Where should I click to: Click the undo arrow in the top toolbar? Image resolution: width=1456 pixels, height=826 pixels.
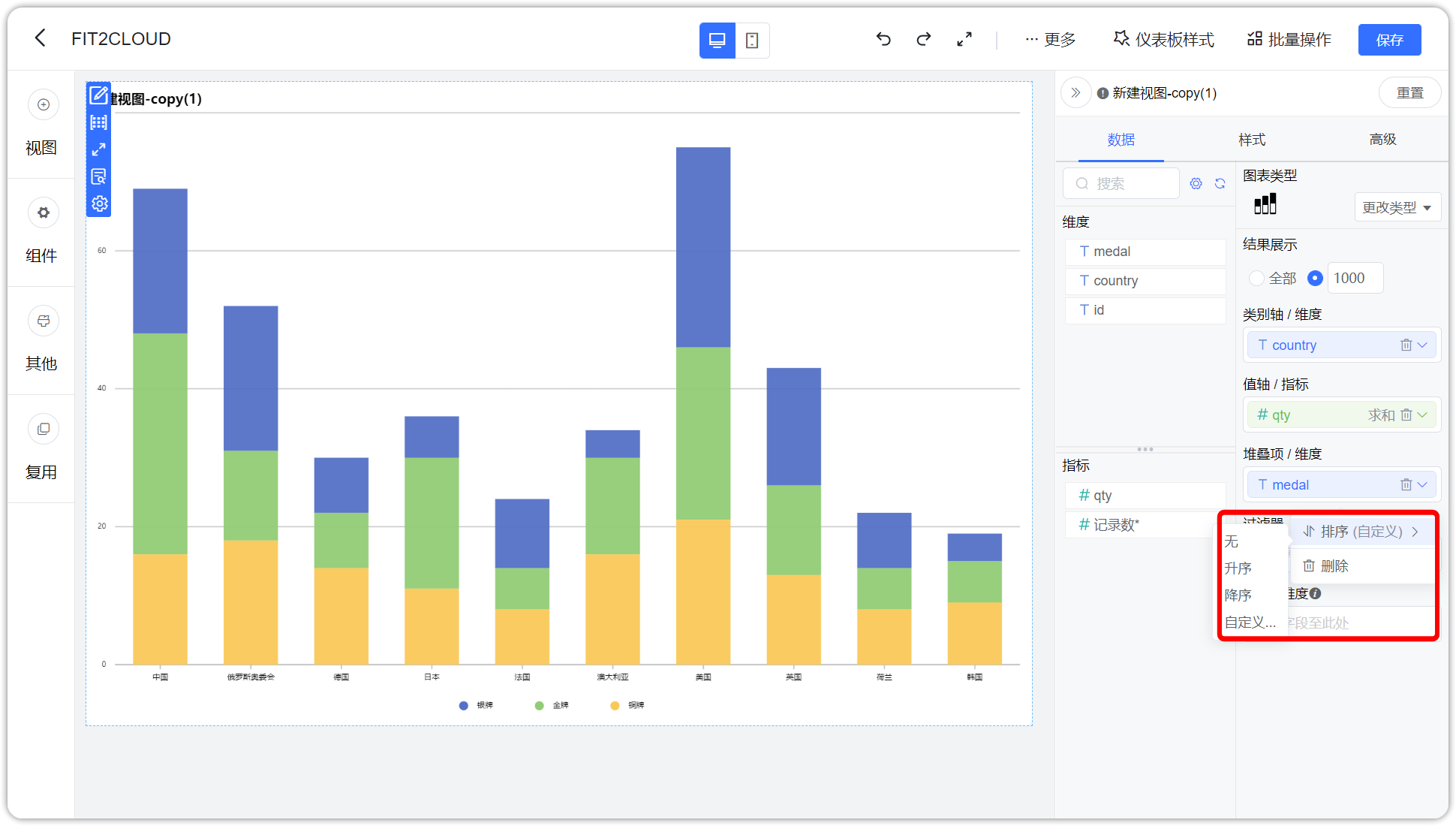pos(883,39)
